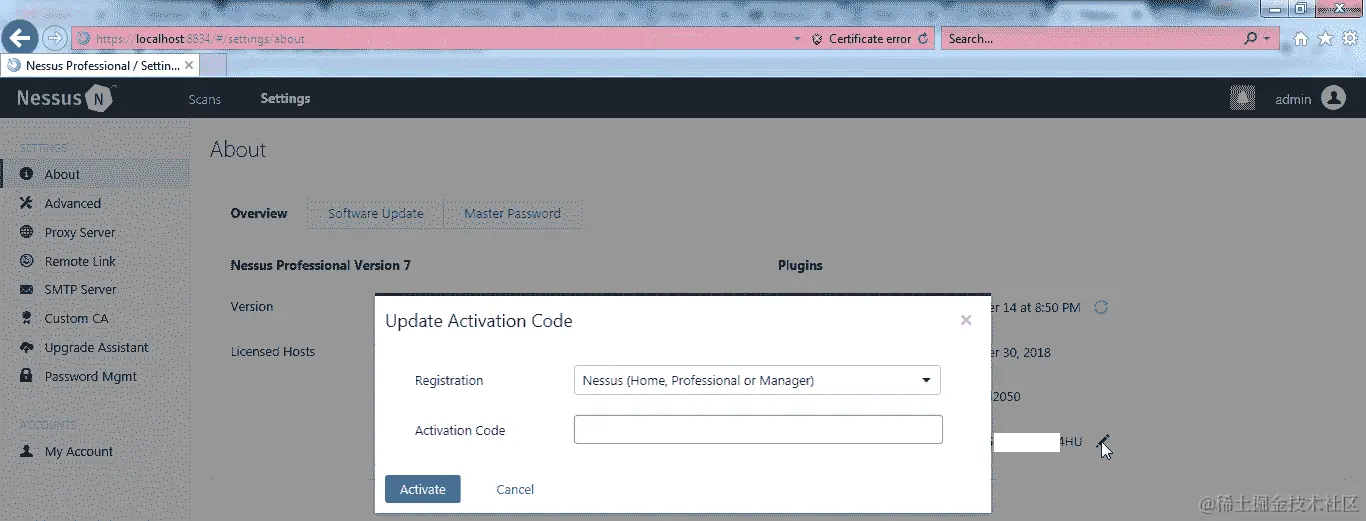The image size is (1366, 521).
Task: Click the 'Licensed Hosts' label
Action: (273, 352)
